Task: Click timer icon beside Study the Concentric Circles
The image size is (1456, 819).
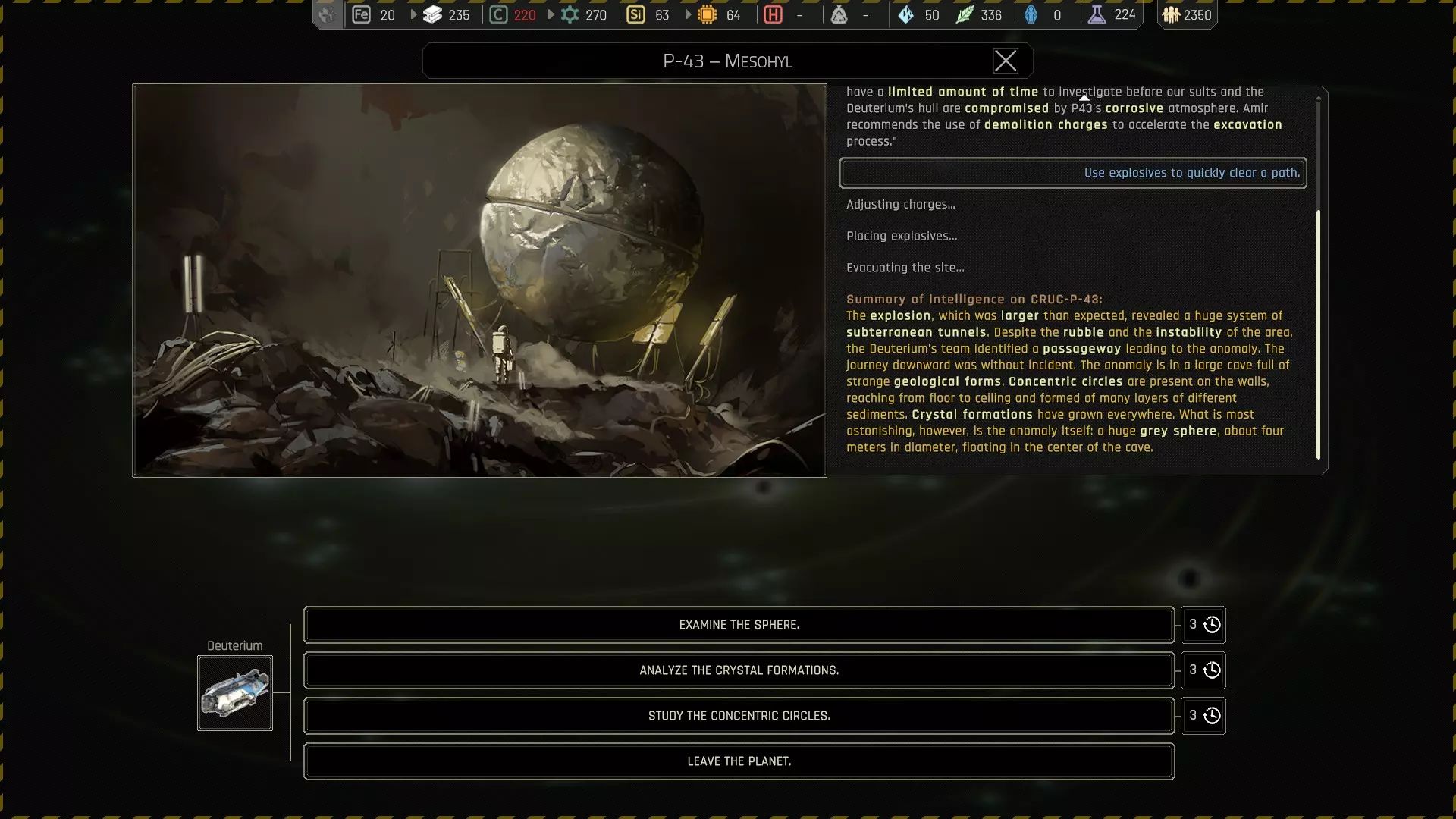Action: 1212,716
